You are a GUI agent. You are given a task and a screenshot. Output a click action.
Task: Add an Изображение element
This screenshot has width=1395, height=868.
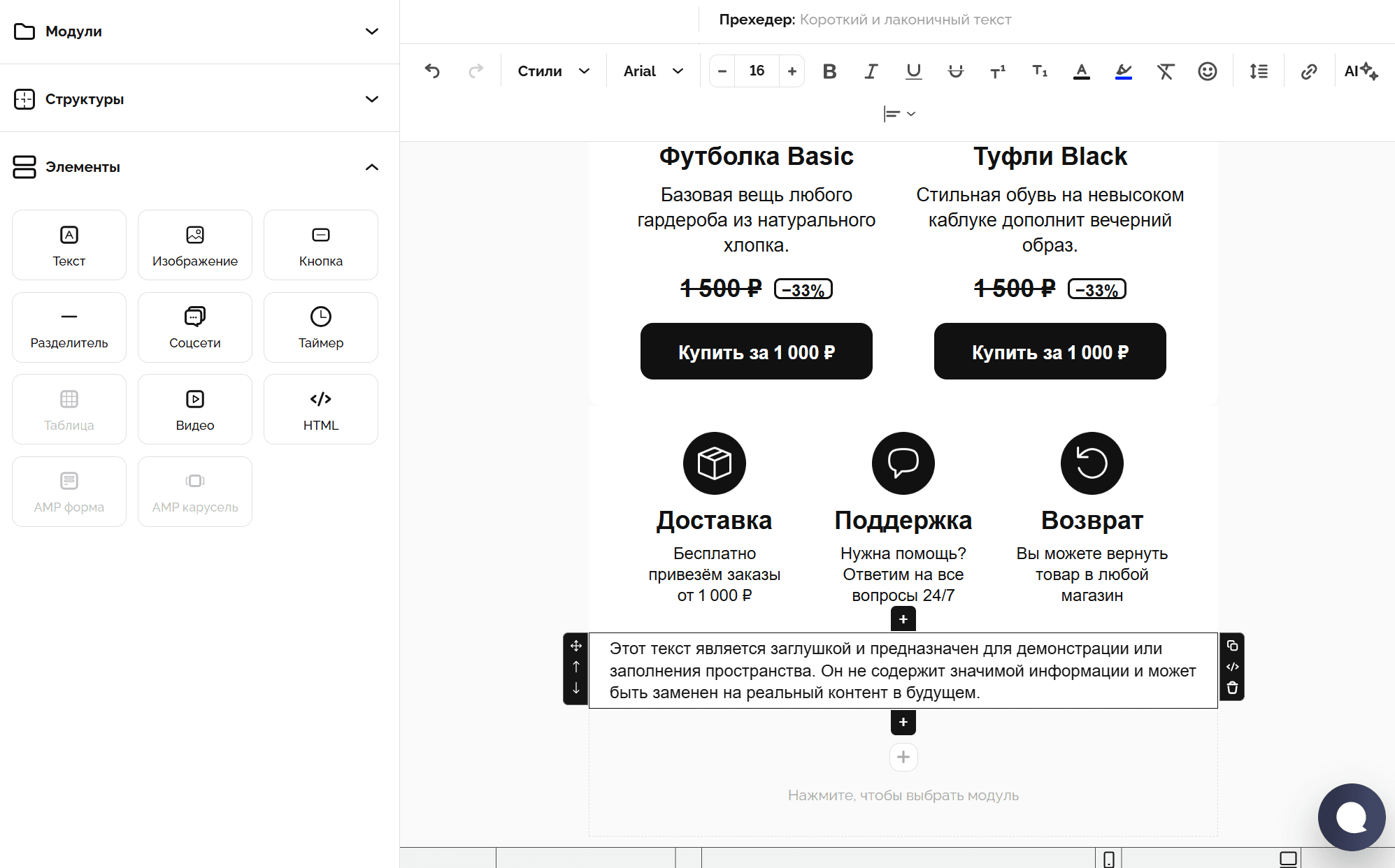pos(195,245)
